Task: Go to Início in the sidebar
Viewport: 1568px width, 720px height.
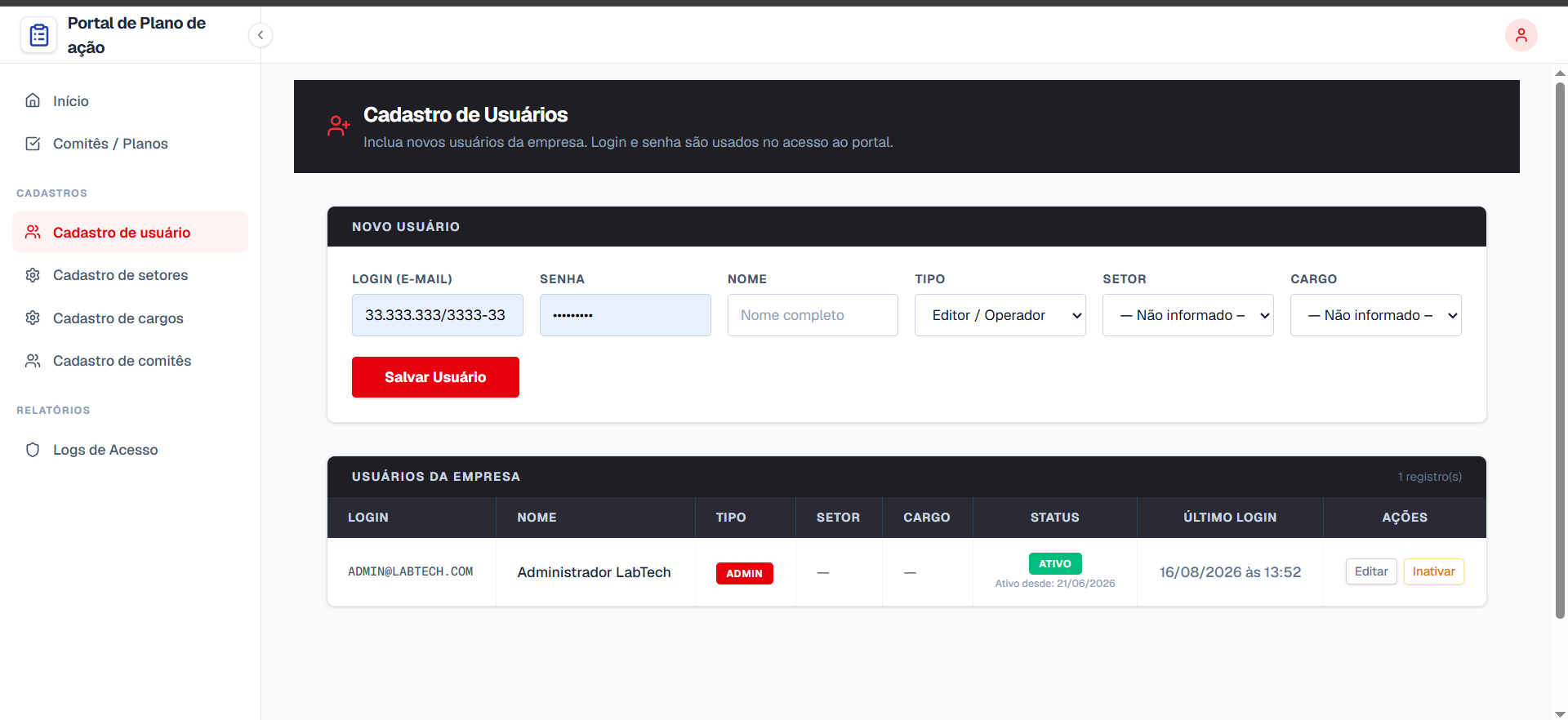Action: pyautogui.click(x=130, y=101)
